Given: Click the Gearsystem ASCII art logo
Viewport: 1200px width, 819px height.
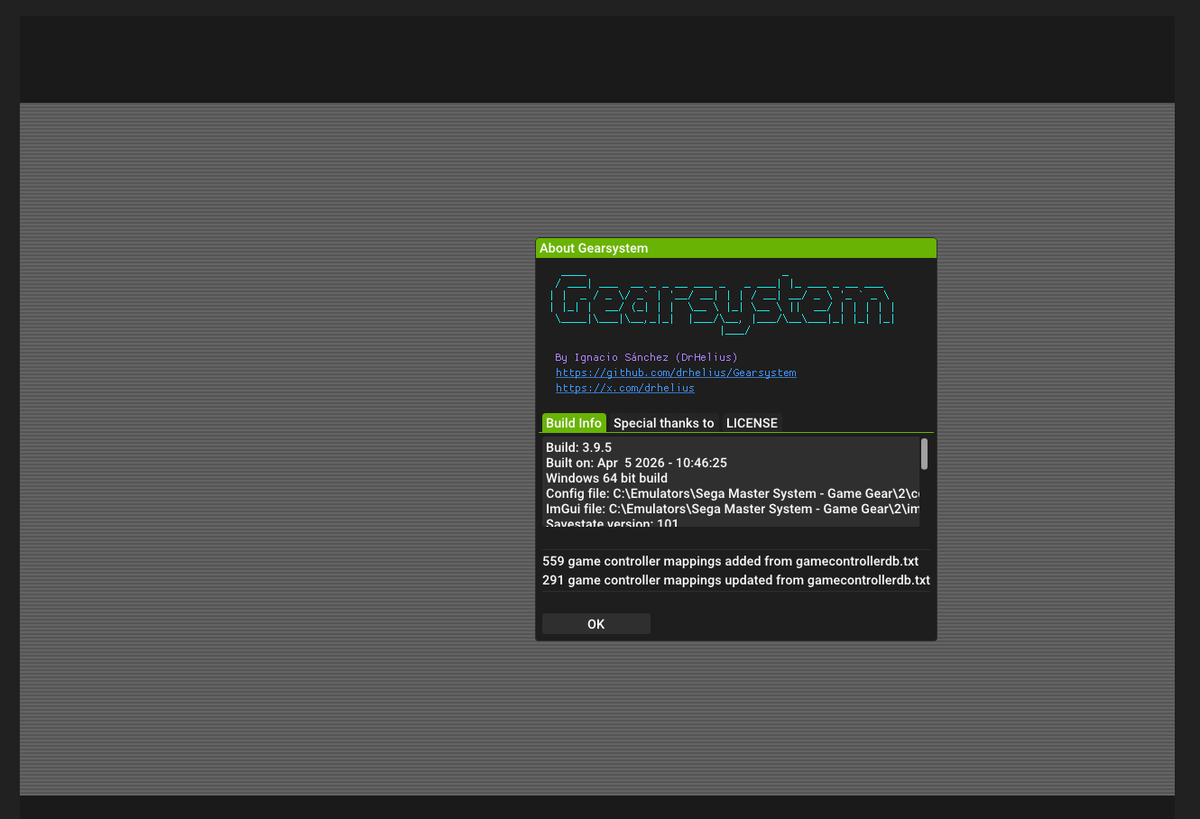Looking at the screenshot, I should [724, 302].
